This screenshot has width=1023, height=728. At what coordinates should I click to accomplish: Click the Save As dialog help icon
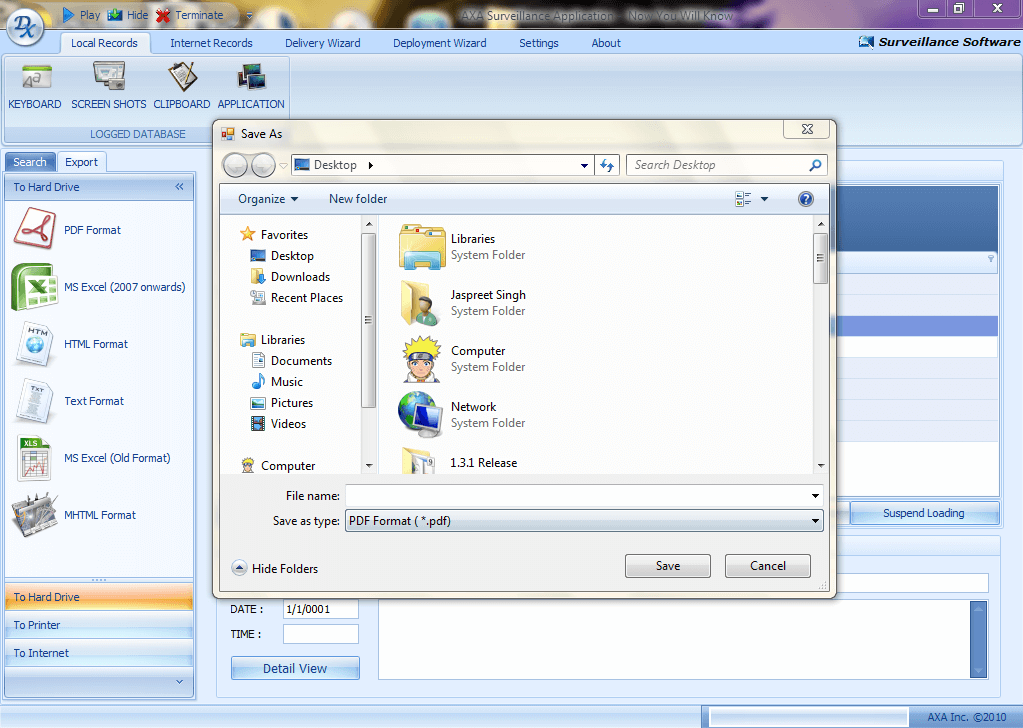click(x=806, y=199)
